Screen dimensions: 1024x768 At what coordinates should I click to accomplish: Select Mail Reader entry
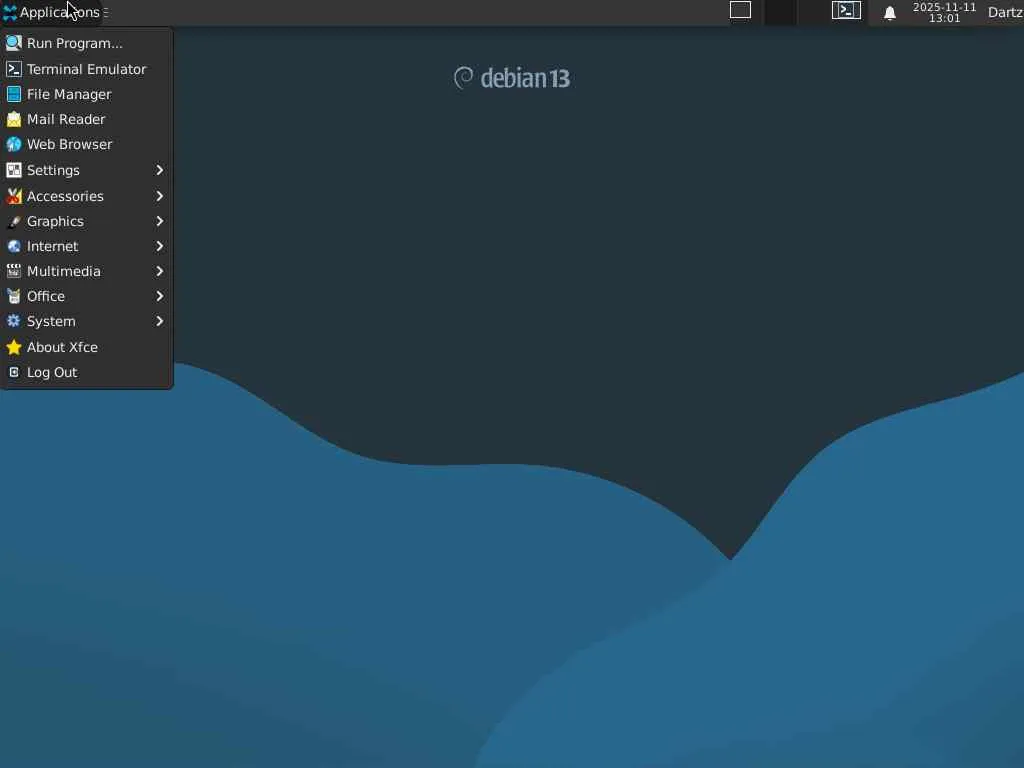point(86,119)
